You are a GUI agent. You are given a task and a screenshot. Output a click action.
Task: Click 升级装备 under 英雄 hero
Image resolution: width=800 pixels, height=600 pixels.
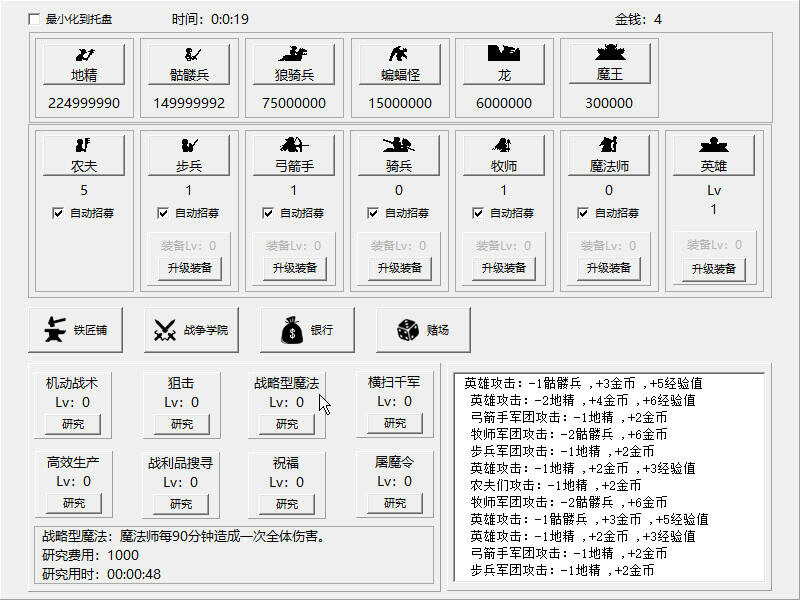pos(712,268)
